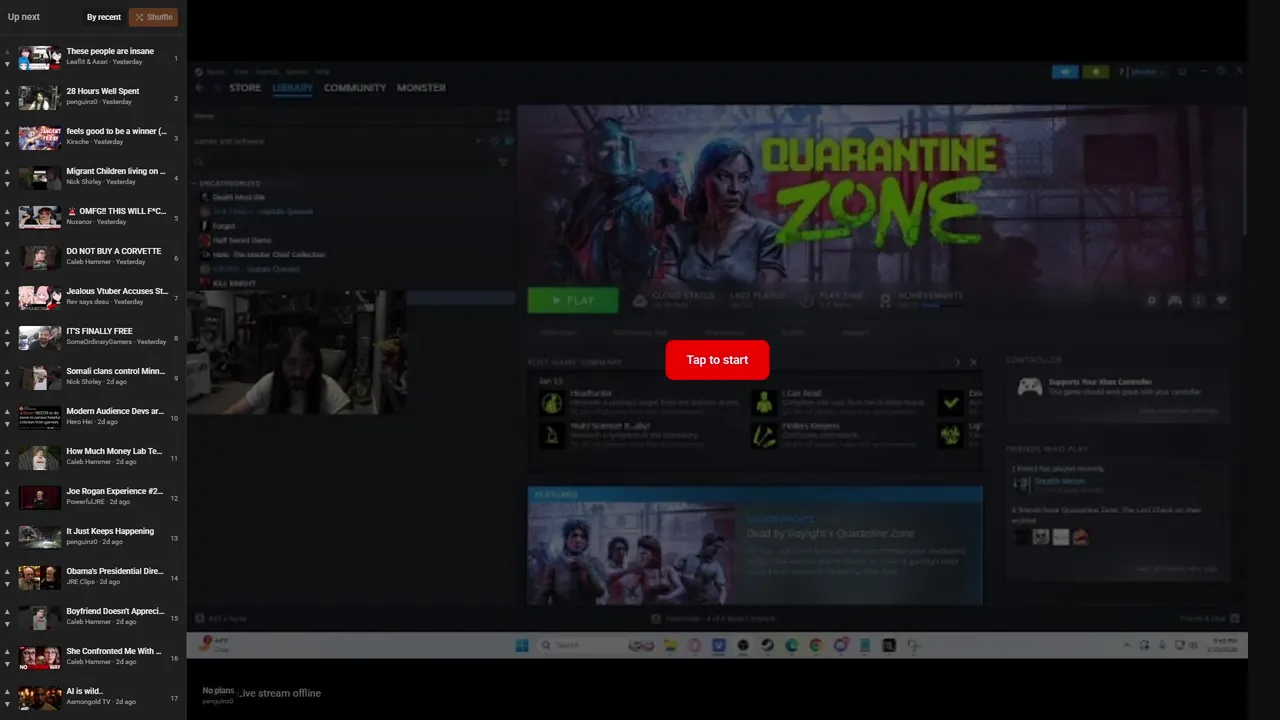
Task: Move 'DO NOT BUY A CORVETTE' up
Action: (7, 251)
